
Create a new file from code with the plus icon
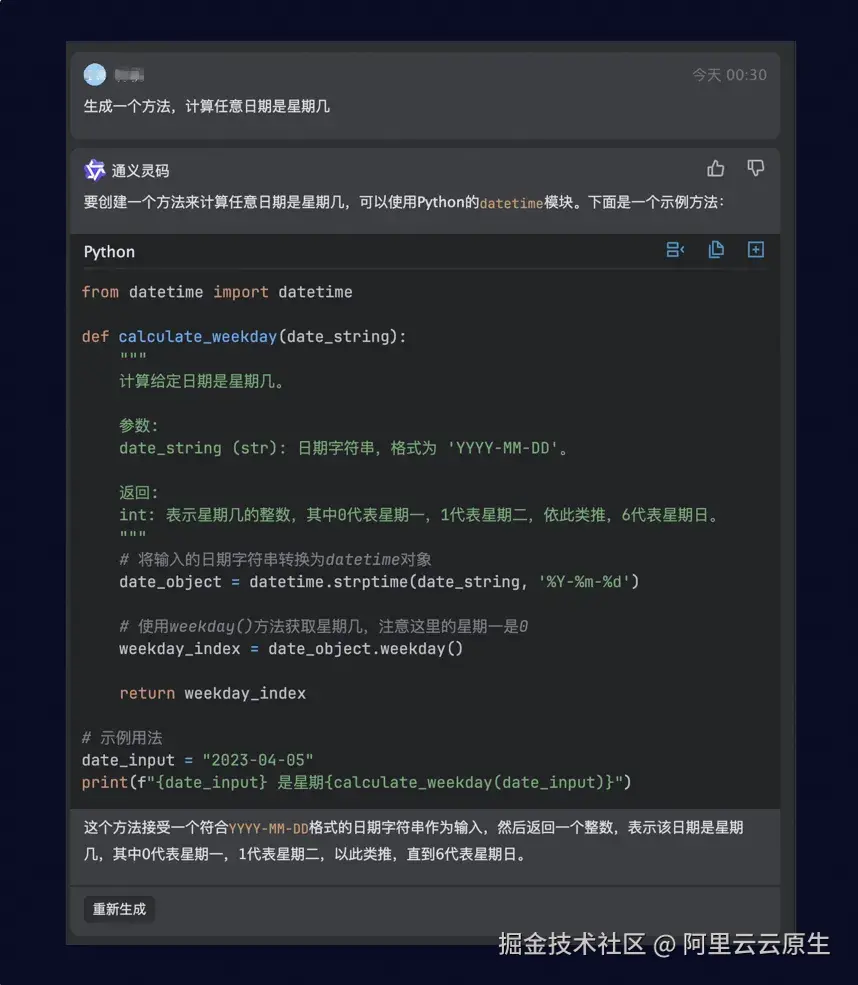pyautogui.click(x=755, y=250)
